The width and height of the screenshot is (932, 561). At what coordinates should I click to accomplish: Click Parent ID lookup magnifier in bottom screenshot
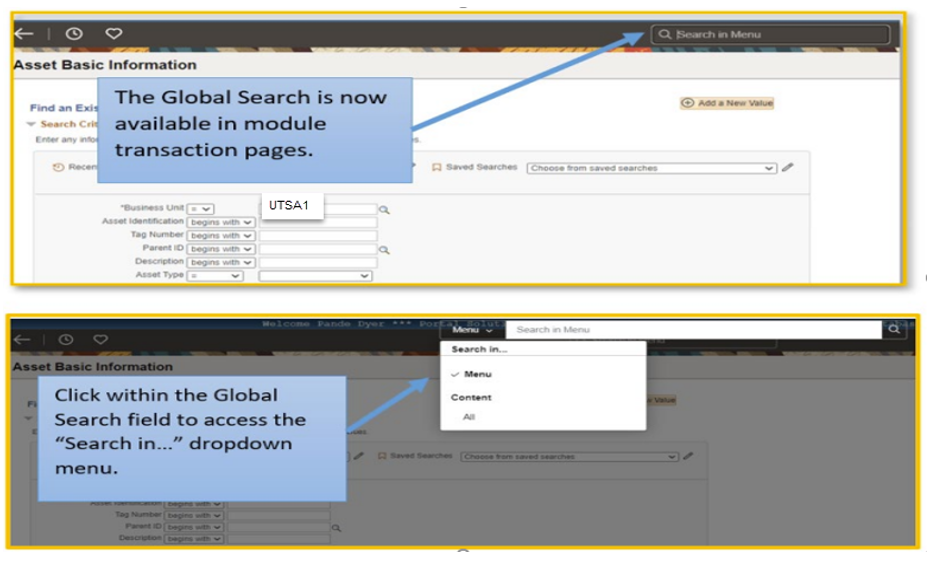point(336,528)
